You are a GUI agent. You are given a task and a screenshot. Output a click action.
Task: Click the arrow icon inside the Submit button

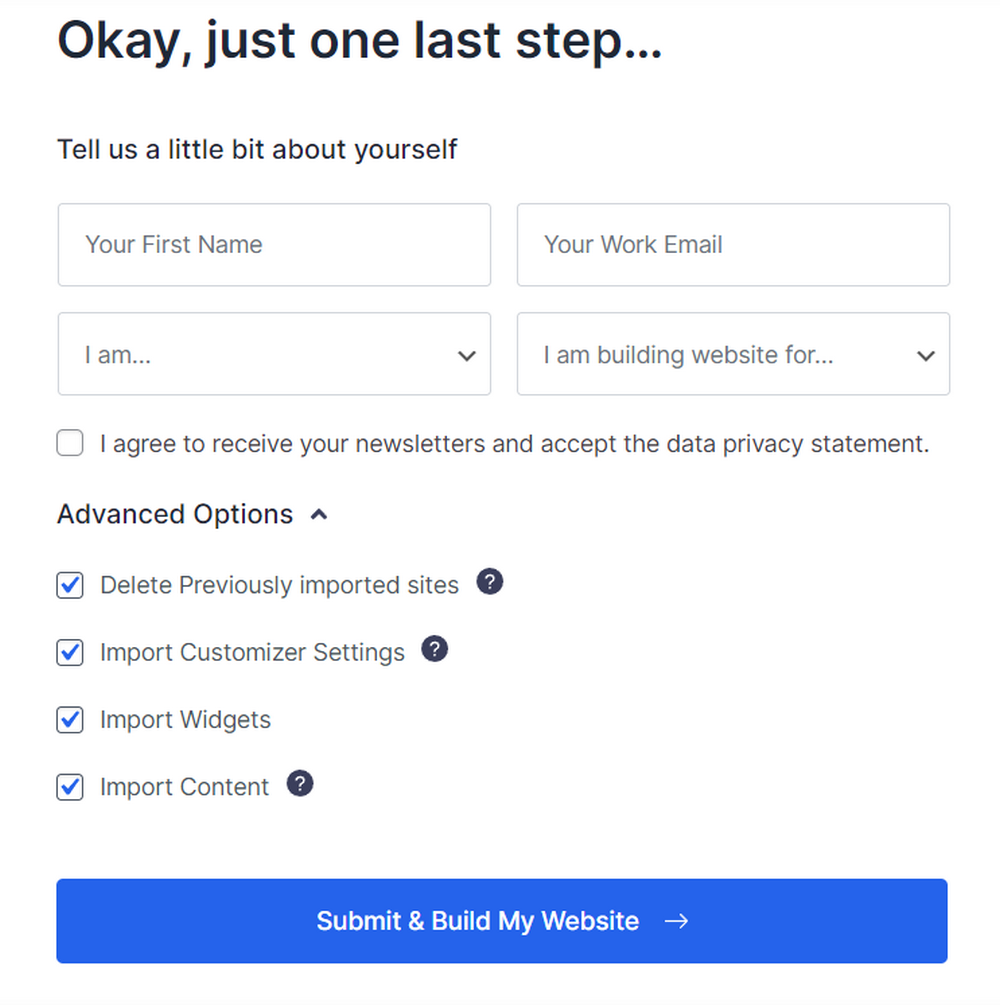pyautogui.click(x=678, y=921)
